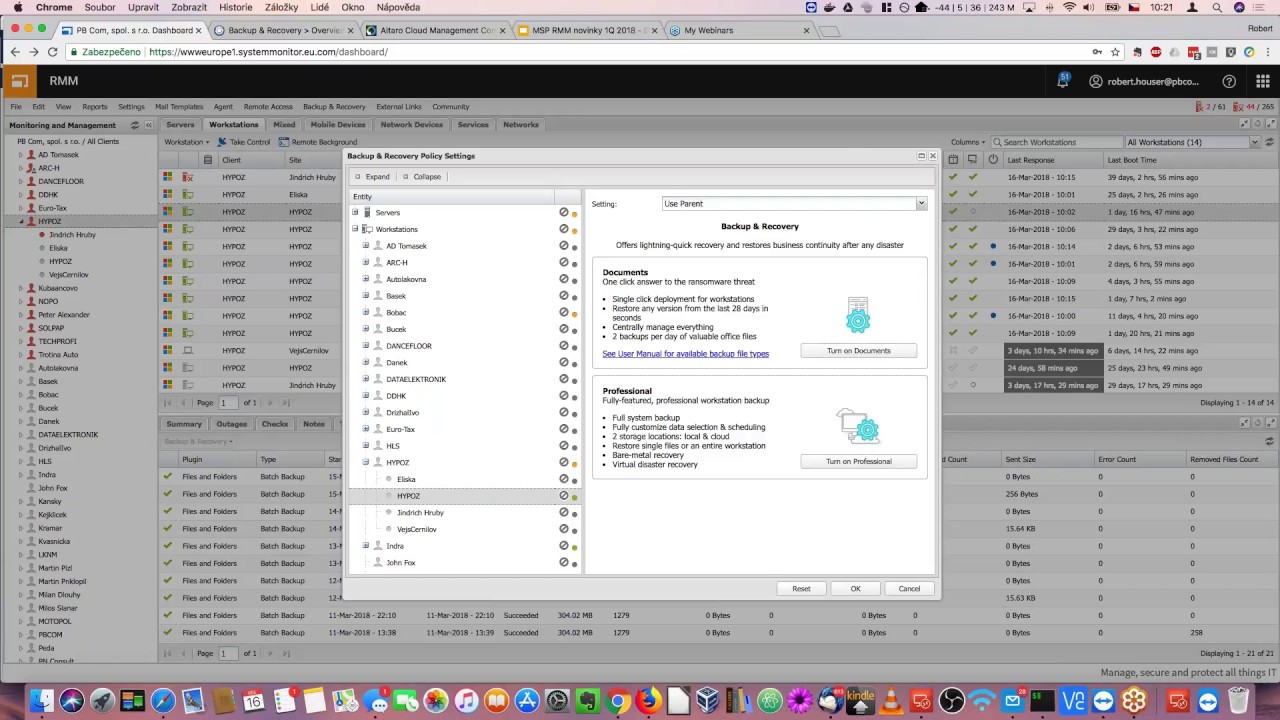Open the Workstation dropdown menu

tap(187, 142)
